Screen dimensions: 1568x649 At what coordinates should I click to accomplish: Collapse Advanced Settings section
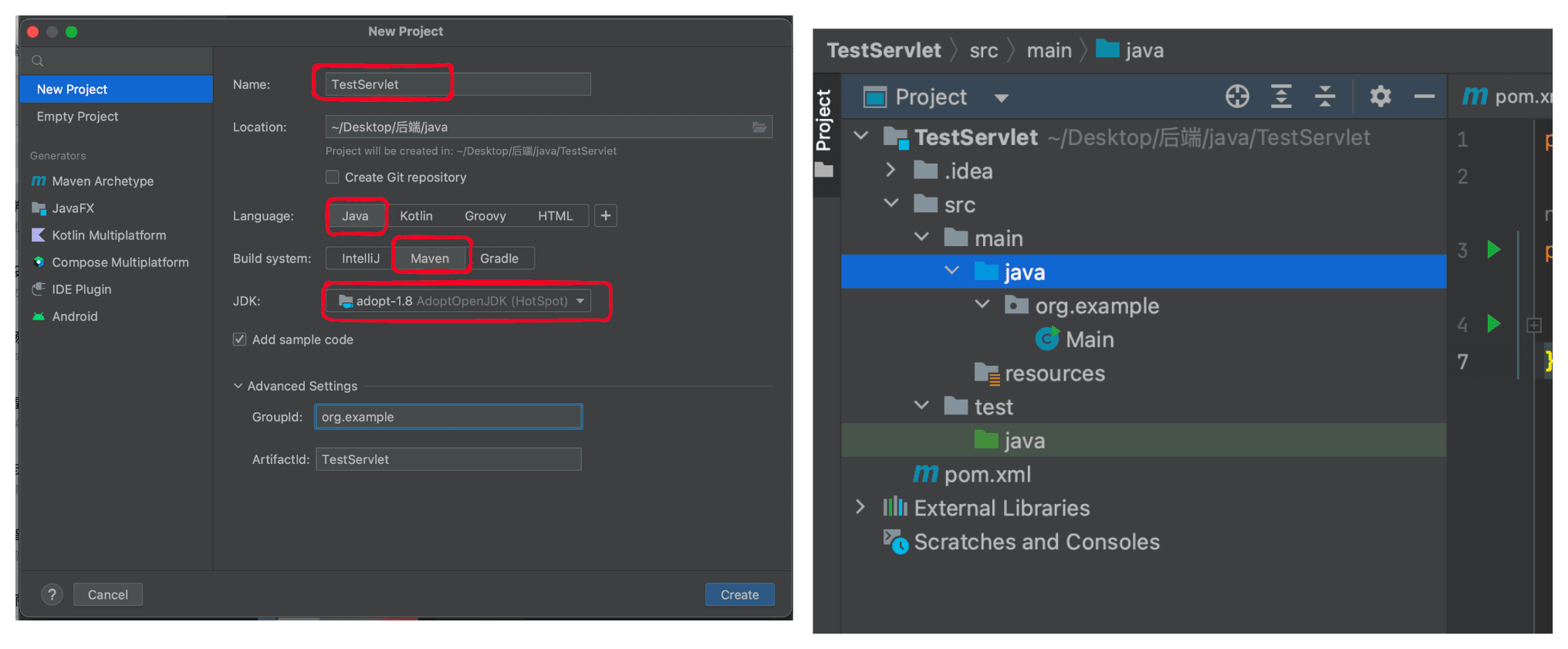(238, 386)
